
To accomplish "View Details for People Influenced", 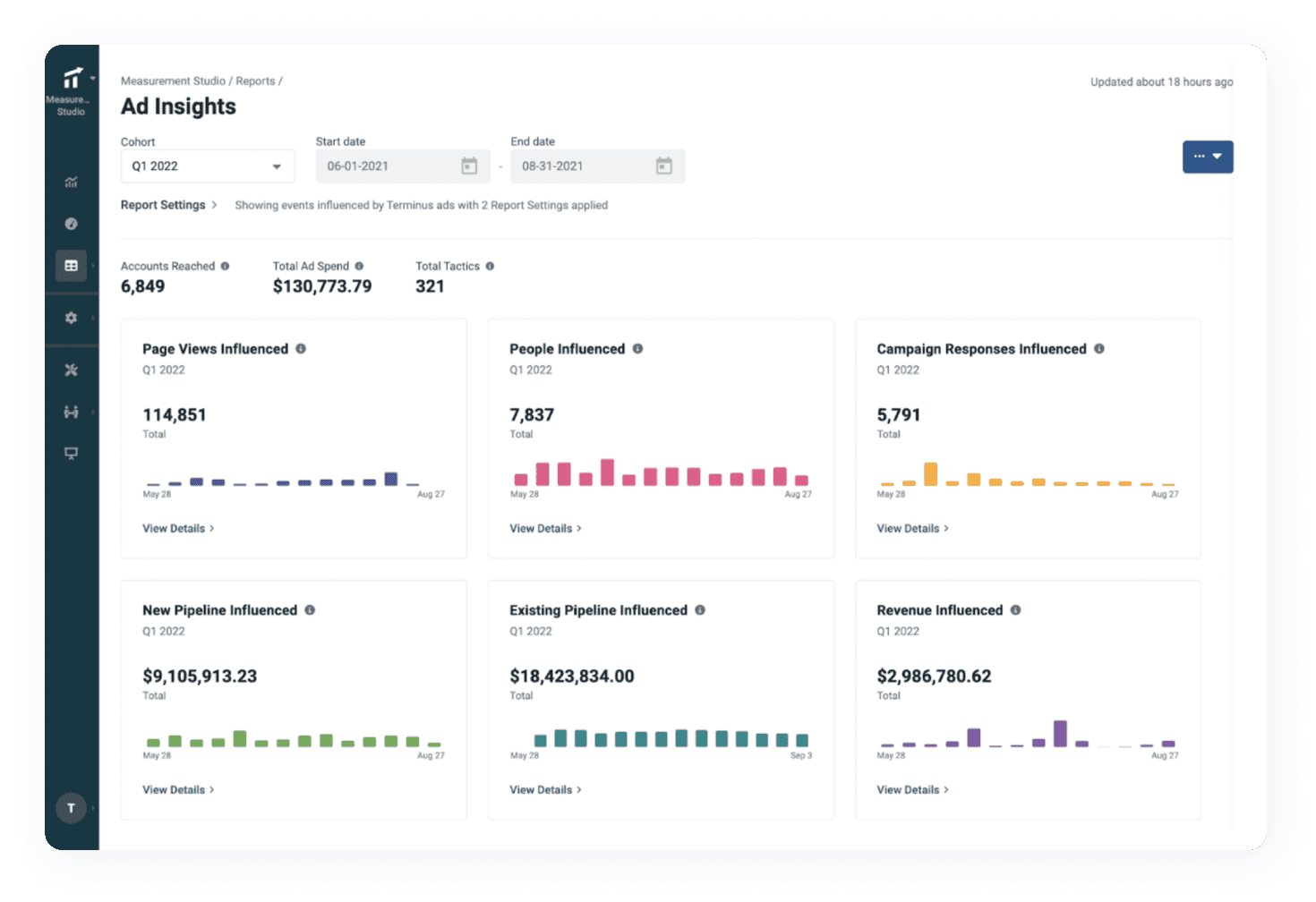I will point(545,528).
